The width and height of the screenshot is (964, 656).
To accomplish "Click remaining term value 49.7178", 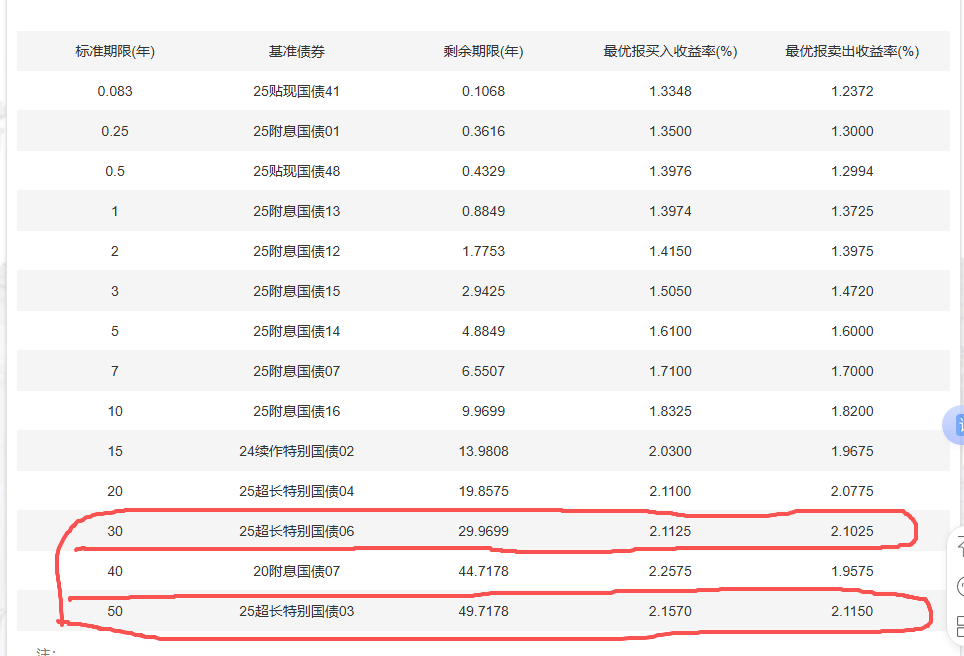I will 483,611.
